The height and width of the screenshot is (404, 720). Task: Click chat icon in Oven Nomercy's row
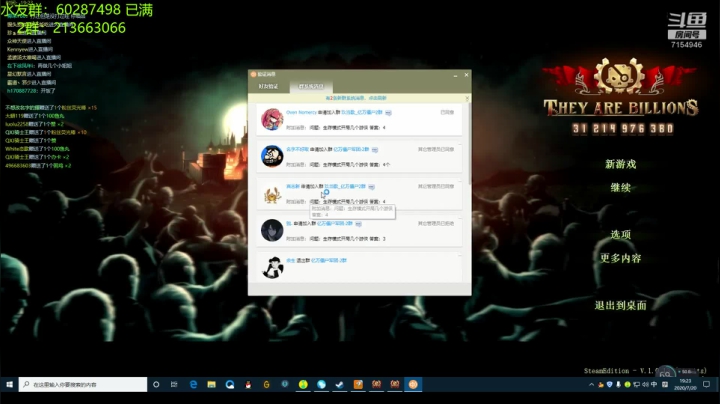pyautogui.click(x=388, y=112)
